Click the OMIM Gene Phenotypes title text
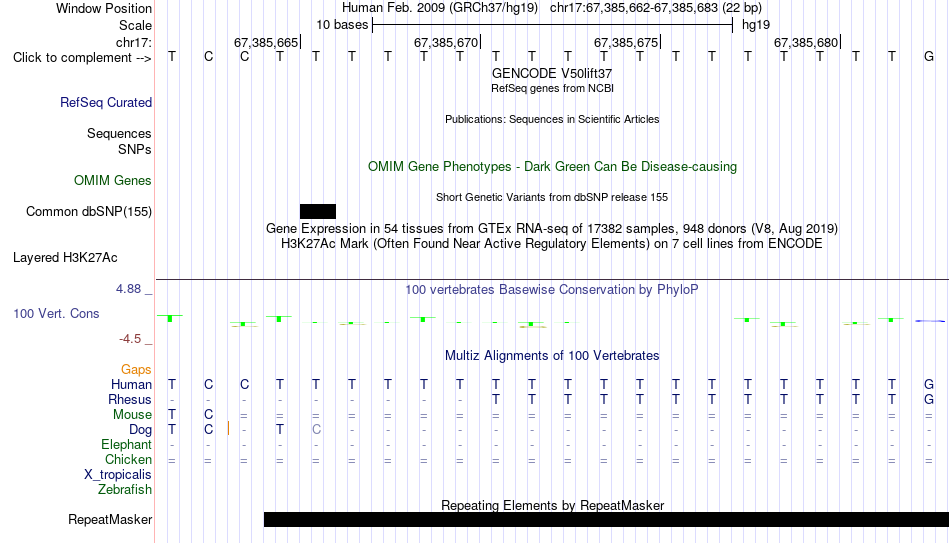The width and height of the screenshot is (950, 543). tap(553, 167)
